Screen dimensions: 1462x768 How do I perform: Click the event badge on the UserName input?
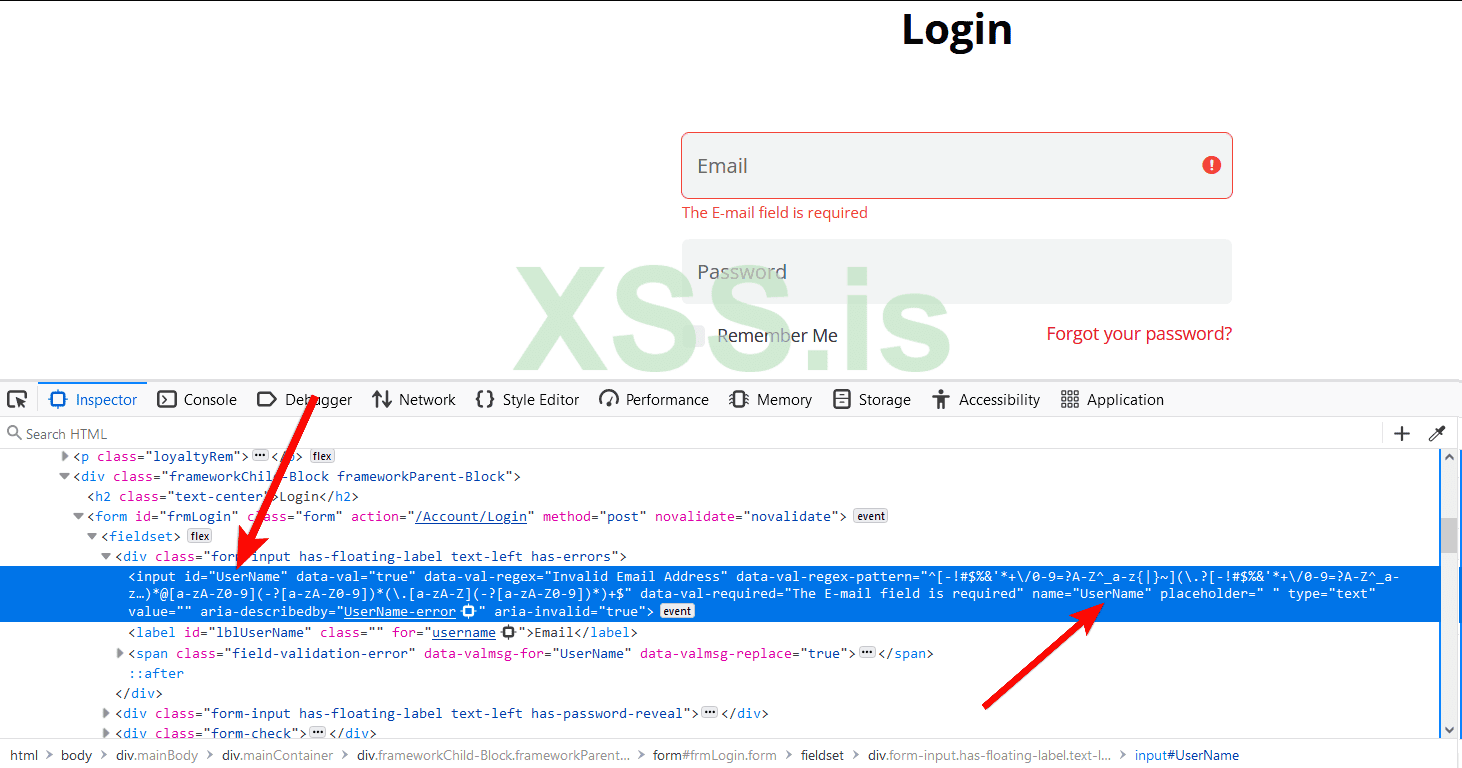[x=677, y=611]
